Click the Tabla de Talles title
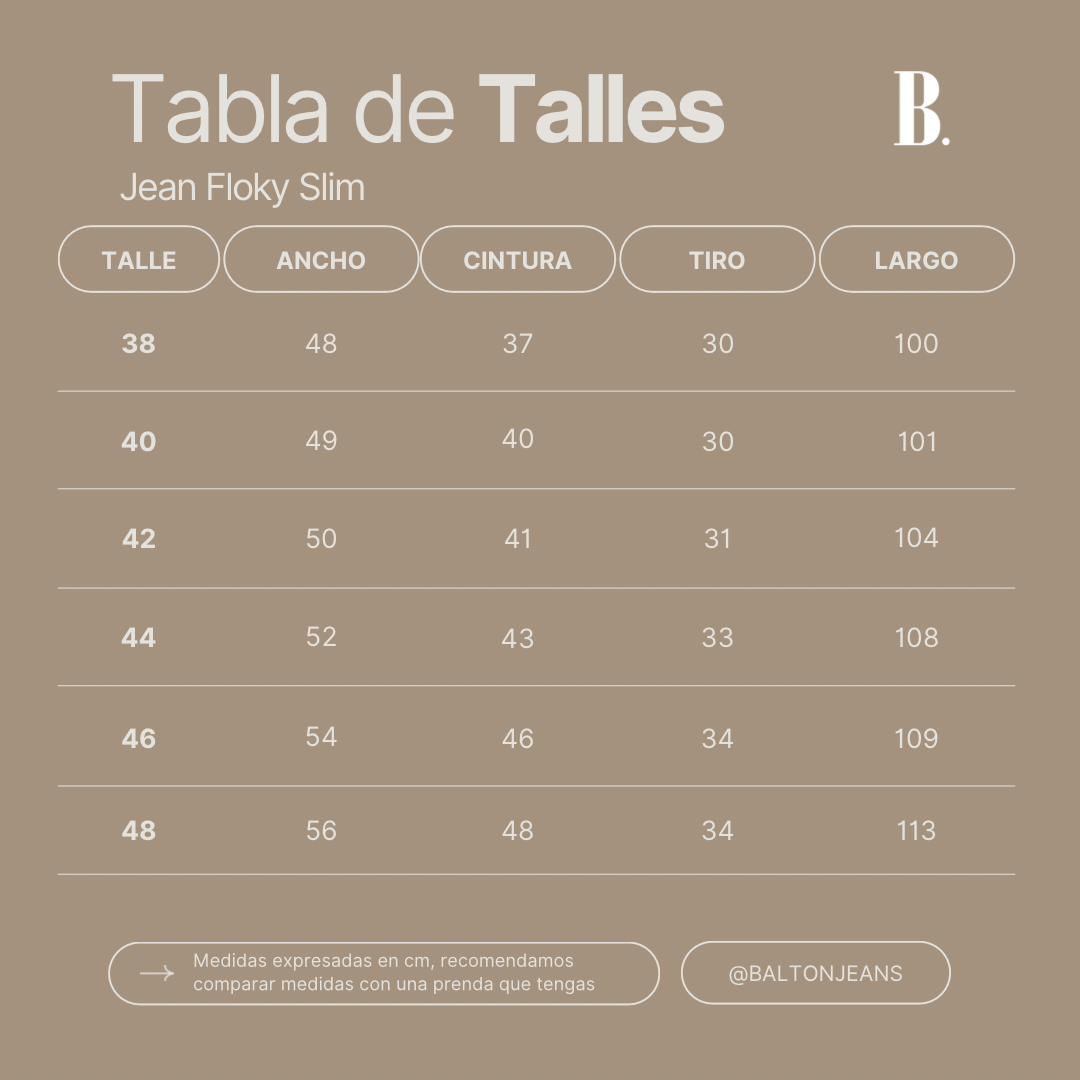 [x=418, y=109]
